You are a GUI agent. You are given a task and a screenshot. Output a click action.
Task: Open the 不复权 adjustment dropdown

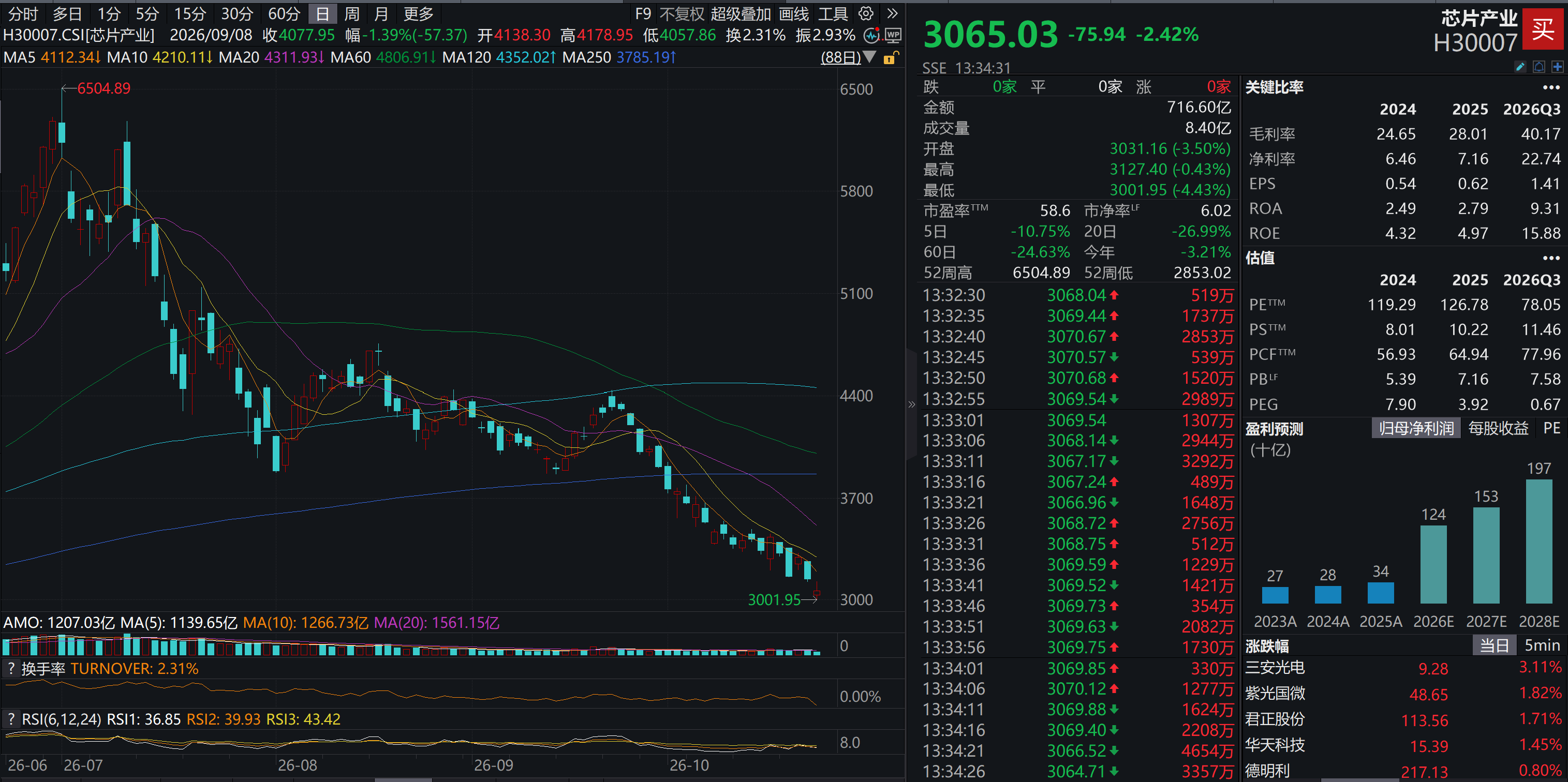(x=682, y=13)
